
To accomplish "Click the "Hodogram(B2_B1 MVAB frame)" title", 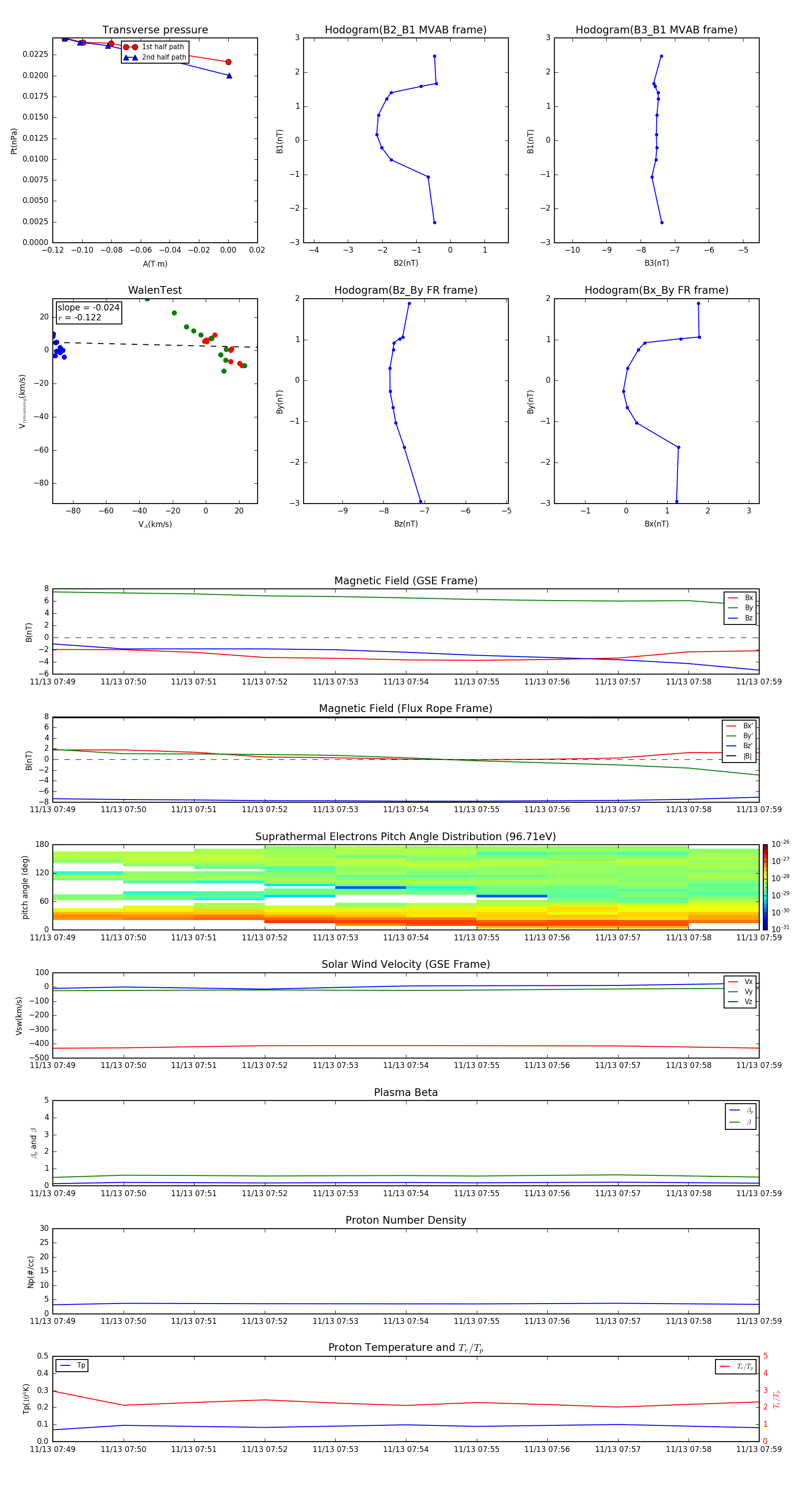I will click(406, 30).
